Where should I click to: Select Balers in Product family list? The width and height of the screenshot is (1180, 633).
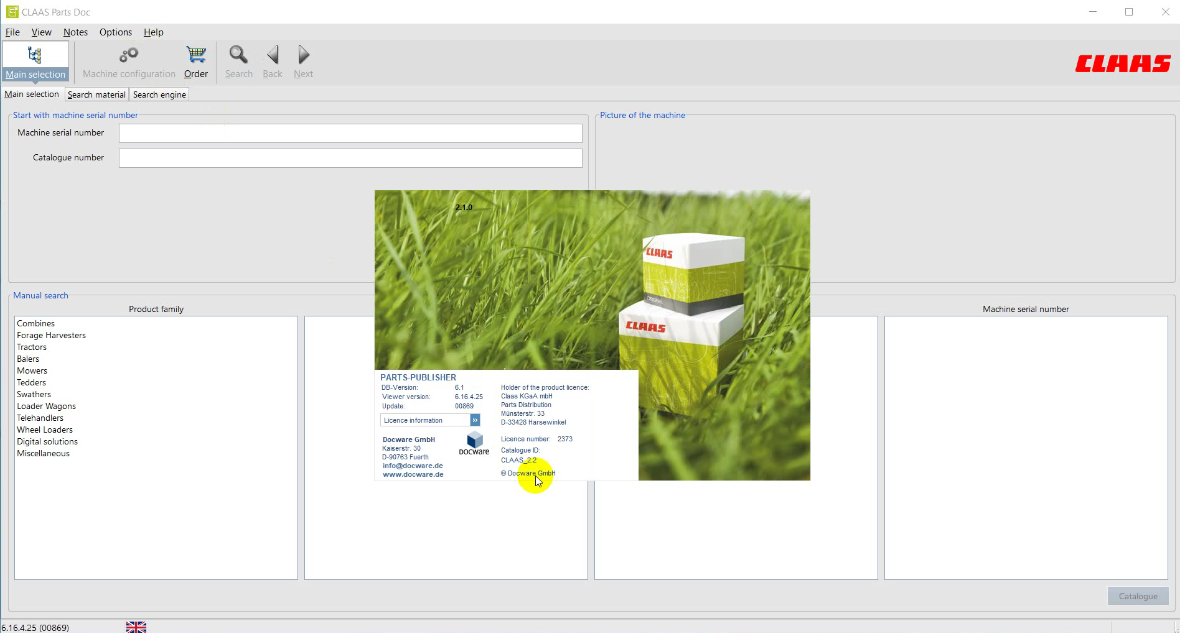coord(28,359)
